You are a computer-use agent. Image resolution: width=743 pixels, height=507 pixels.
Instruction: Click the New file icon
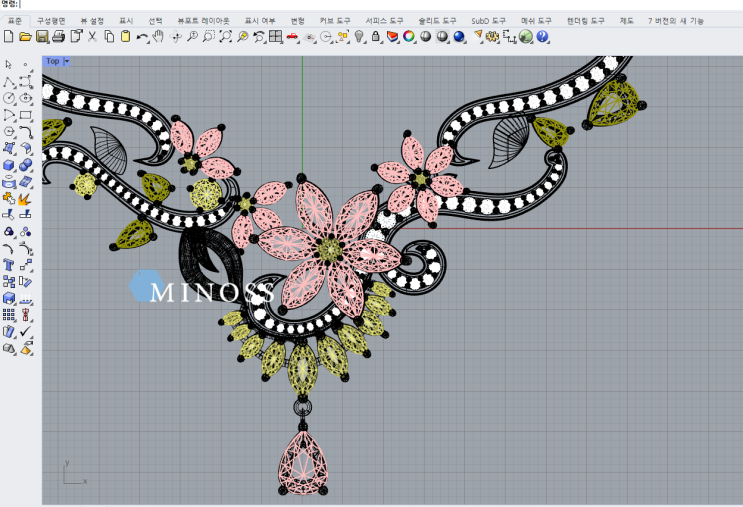click(x=9, y=37)
